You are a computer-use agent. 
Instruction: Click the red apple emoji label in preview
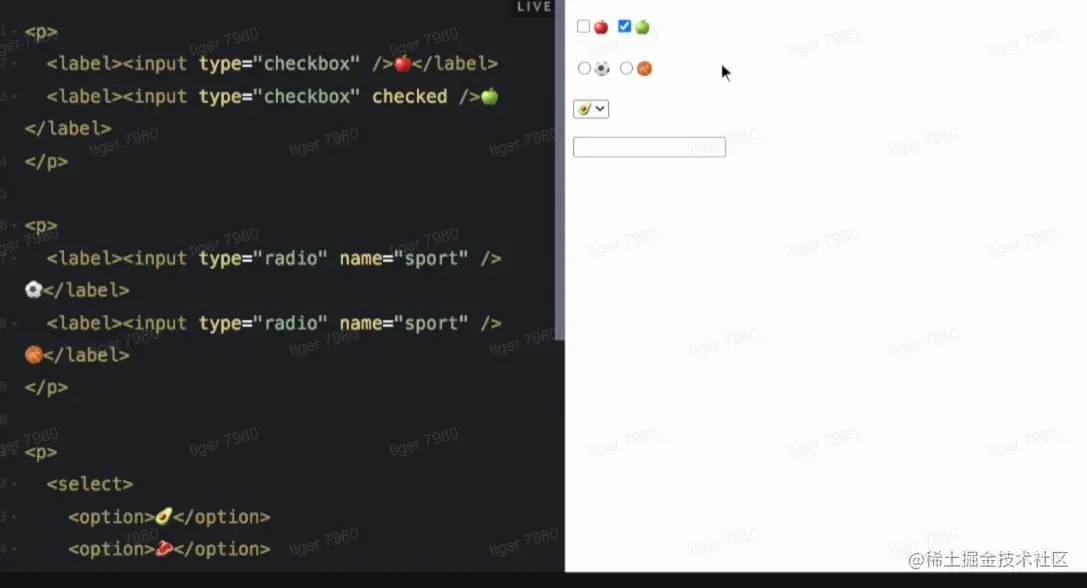click(x=601, y=27)
